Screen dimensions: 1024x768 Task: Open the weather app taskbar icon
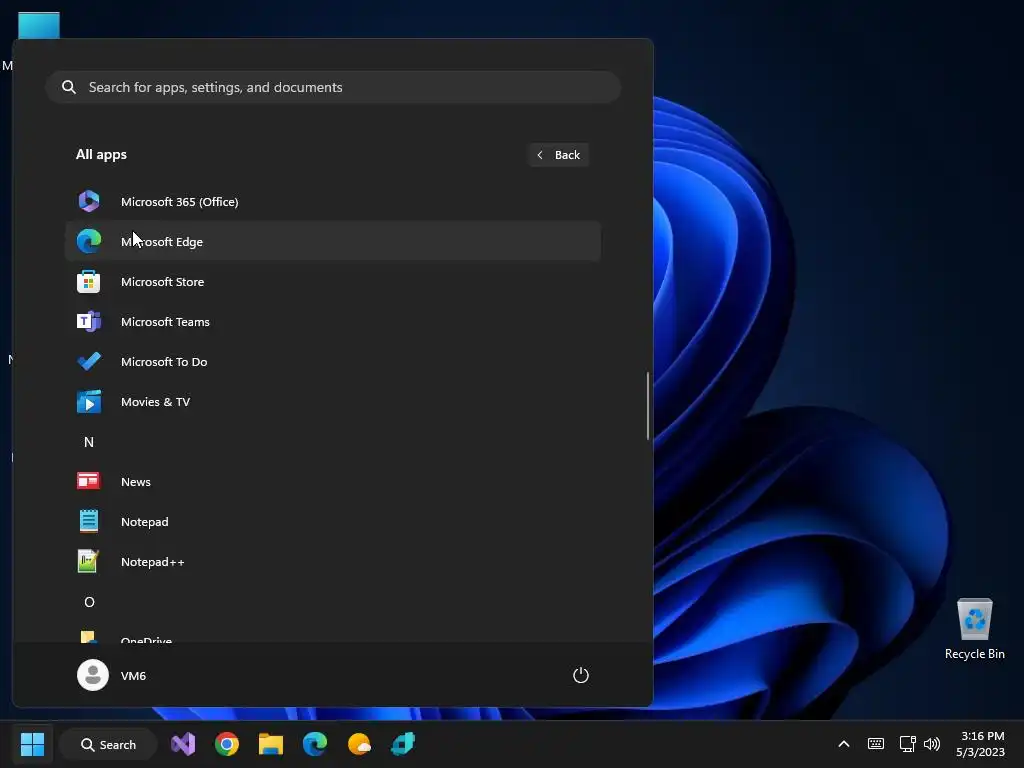coord(359,744)
